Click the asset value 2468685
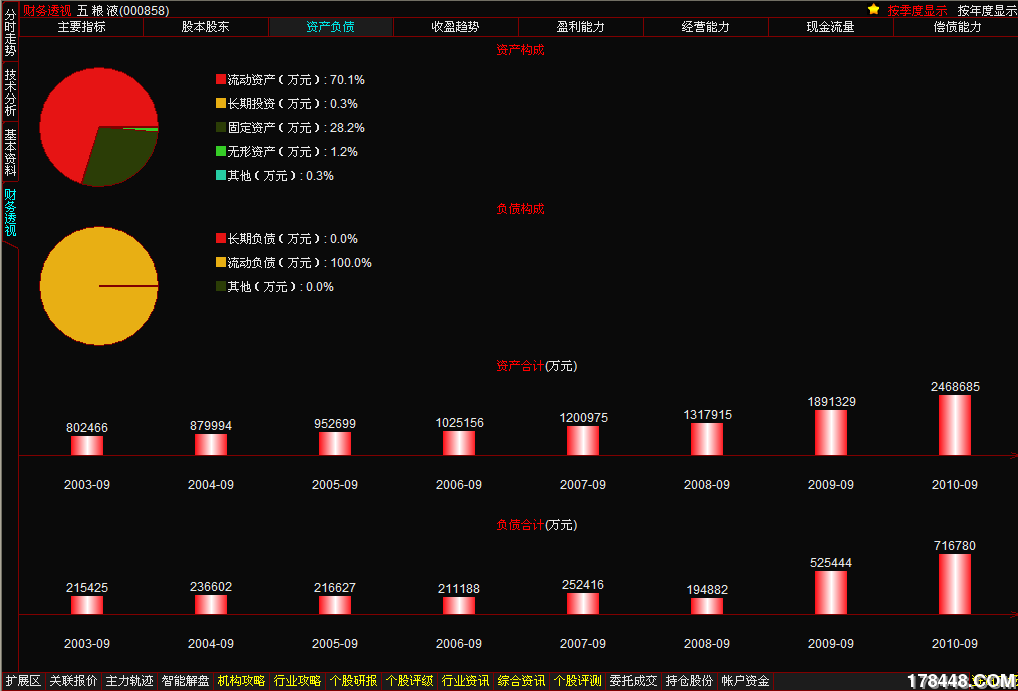1018x691 pixels. 955,386
